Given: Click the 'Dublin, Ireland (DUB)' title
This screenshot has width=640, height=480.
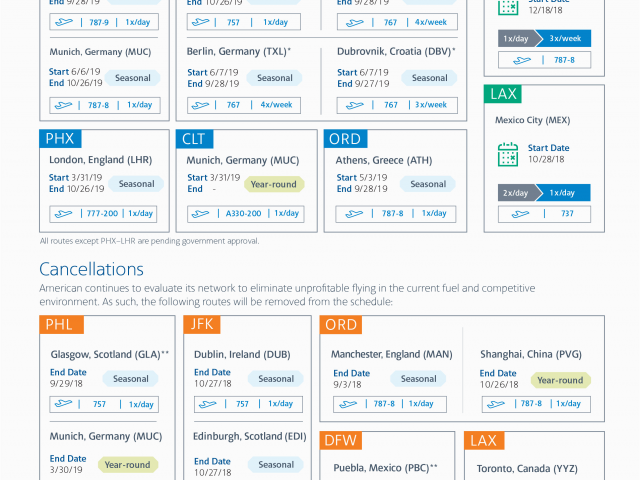Looking at the screenshot, I should [x=242, y=354].
